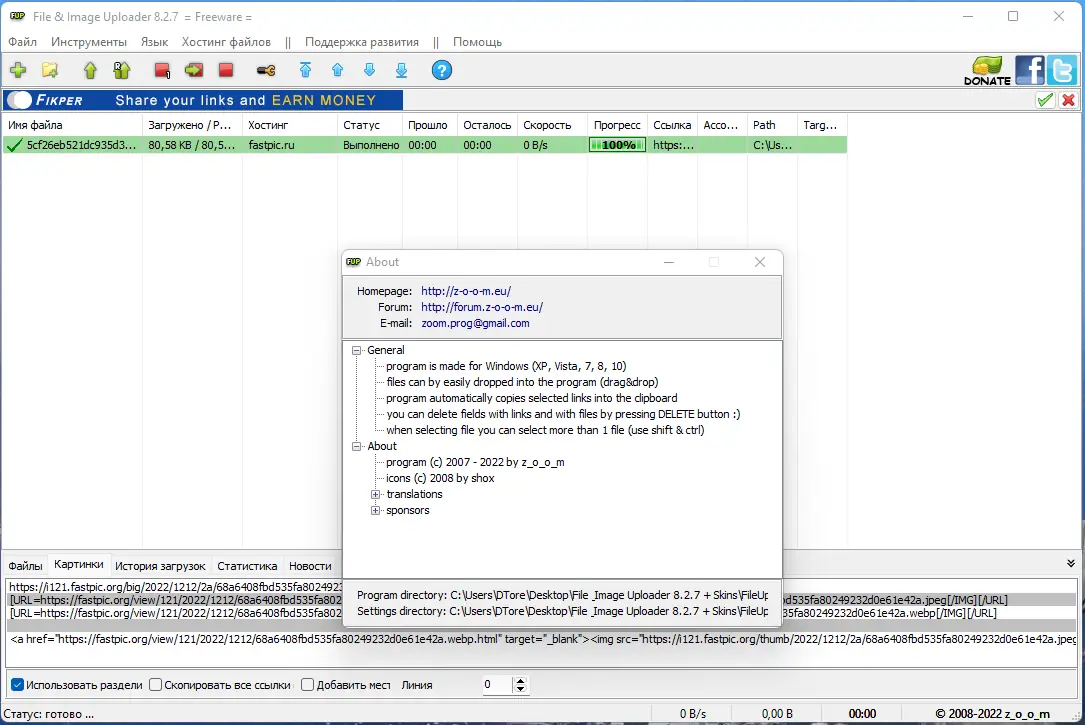1085x725 pixels.
Task: Click the zoom.prog@gmail.com email link
Action: 475,323
